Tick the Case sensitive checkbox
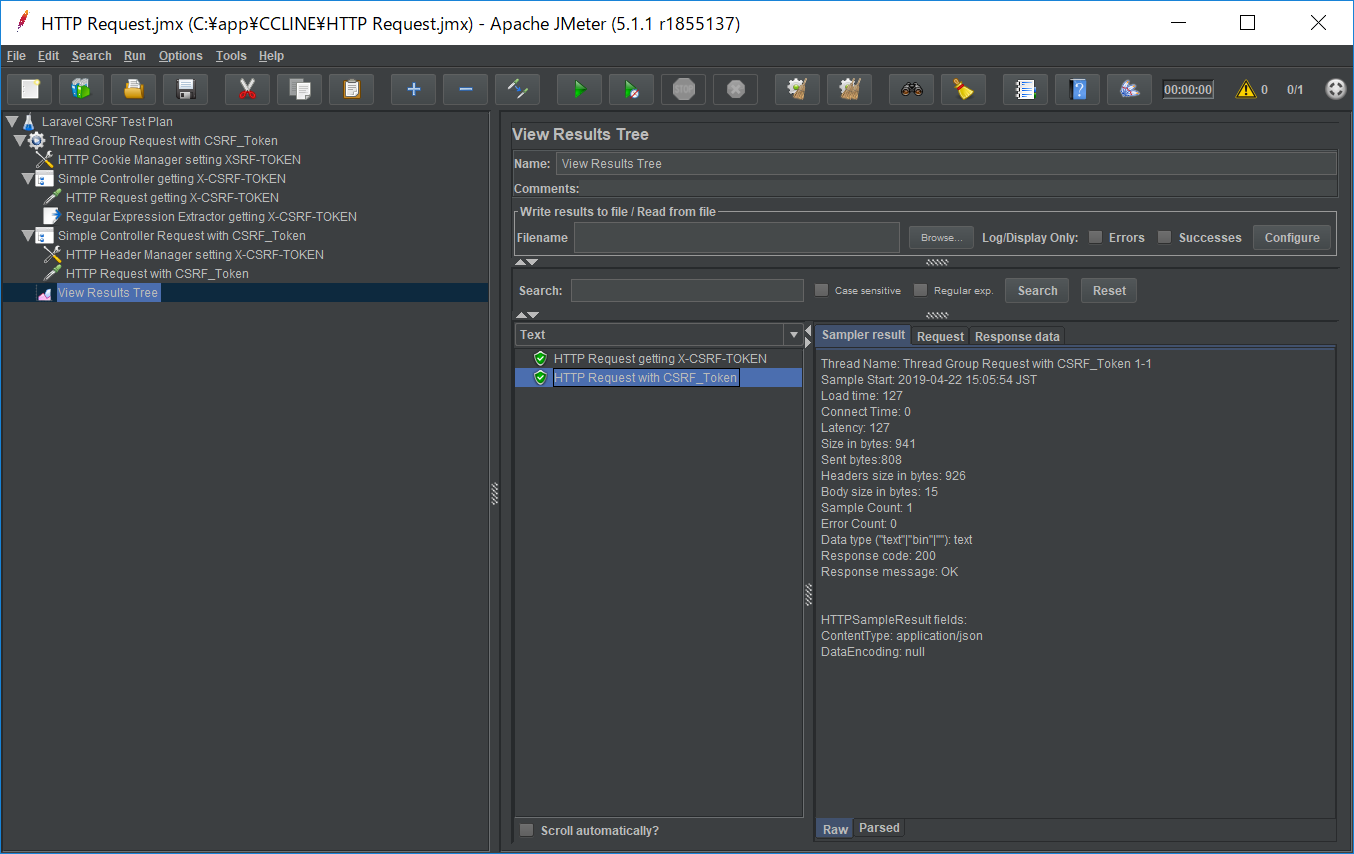Viewport: 1354px width, 854px height. (821, 290)
